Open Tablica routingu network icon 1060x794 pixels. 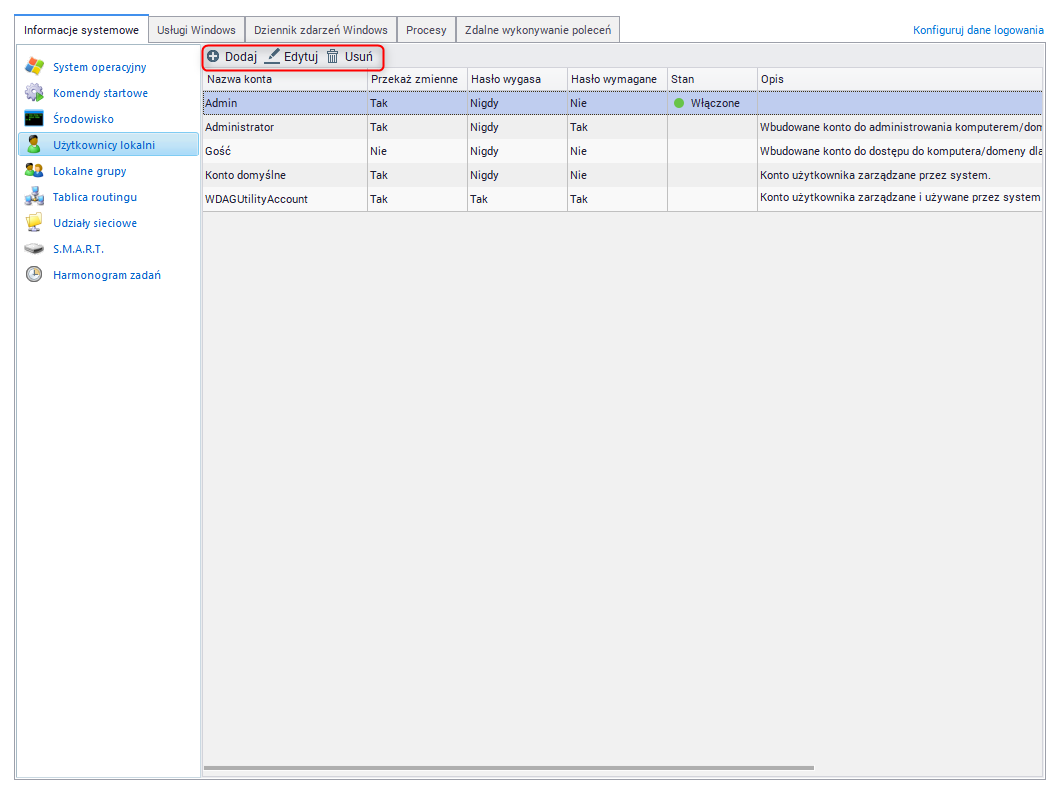(x=34, y=197)
